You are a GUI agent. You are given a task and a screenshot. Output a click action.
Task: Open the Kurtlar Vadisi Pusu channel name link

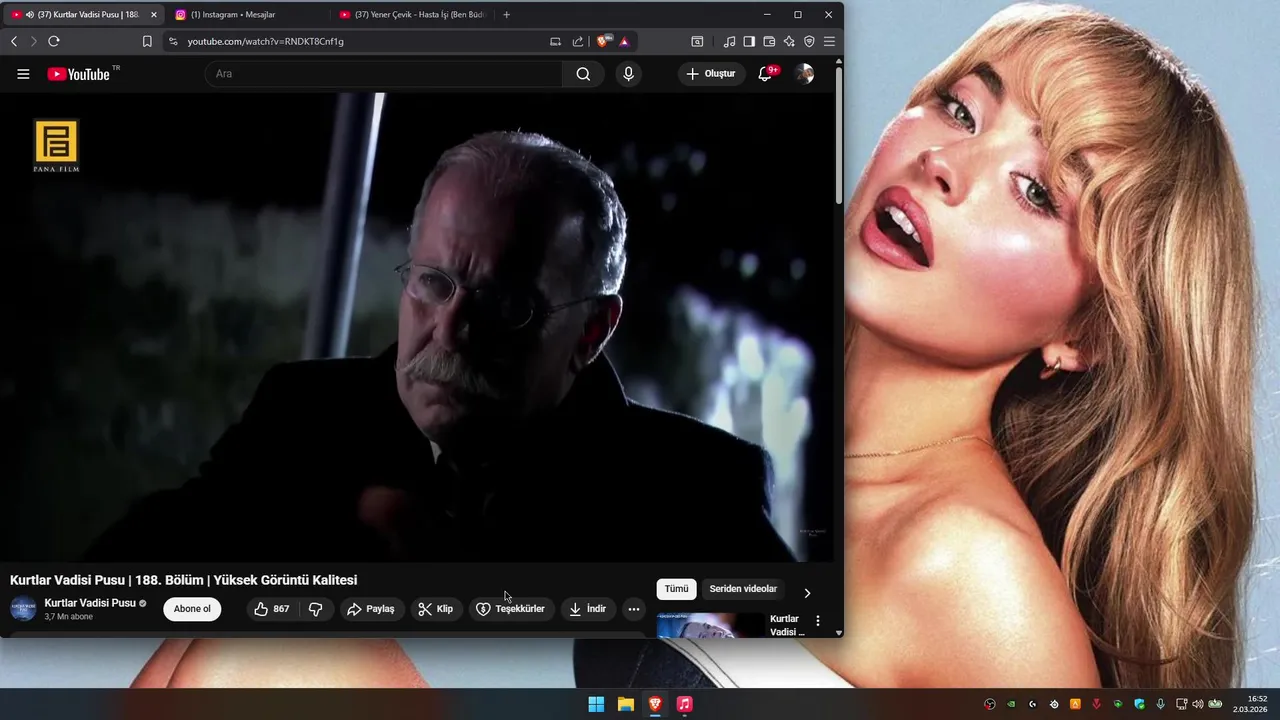pos(90,603)
